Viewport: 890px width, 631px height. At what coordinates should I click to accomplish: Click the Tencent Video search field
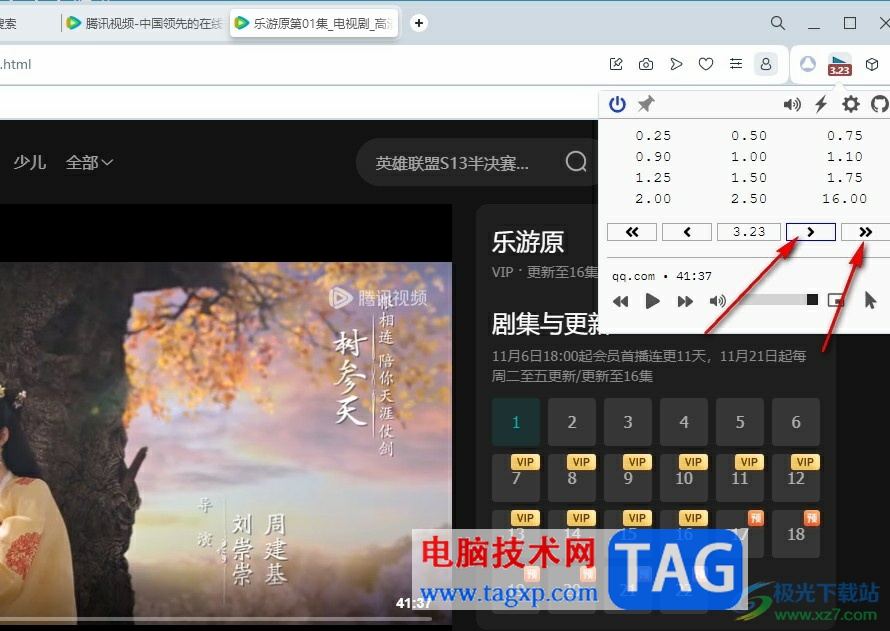[x=451, y=163]
